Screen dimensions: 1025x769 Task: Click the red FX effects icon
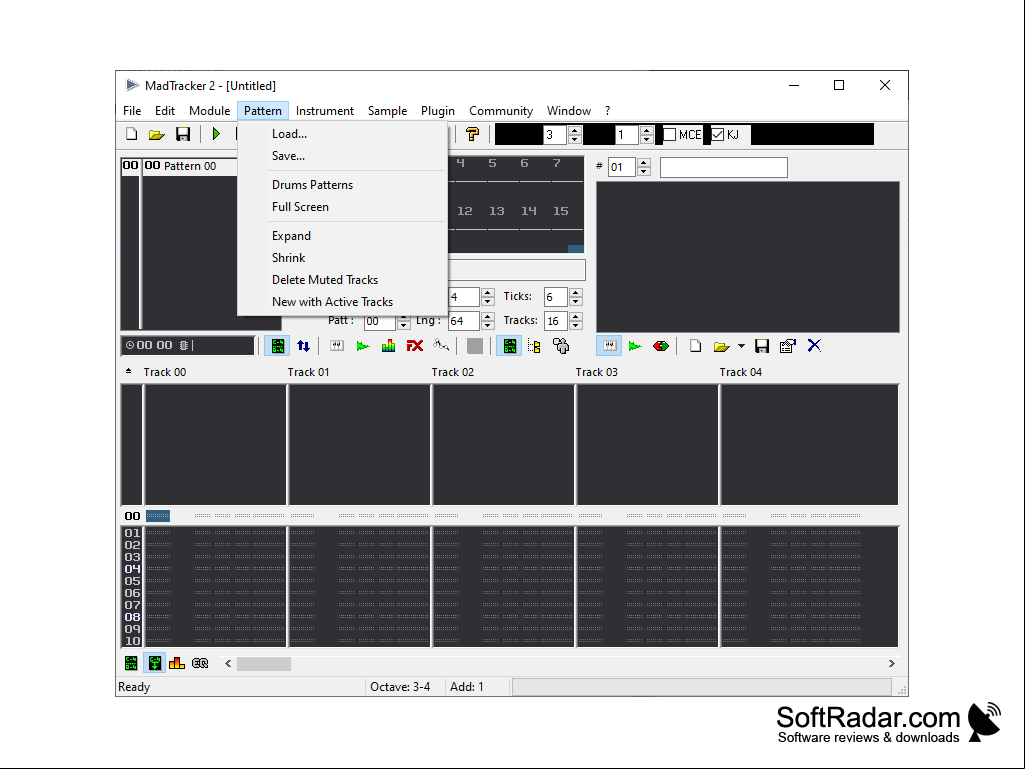click(x=414, y=346)
